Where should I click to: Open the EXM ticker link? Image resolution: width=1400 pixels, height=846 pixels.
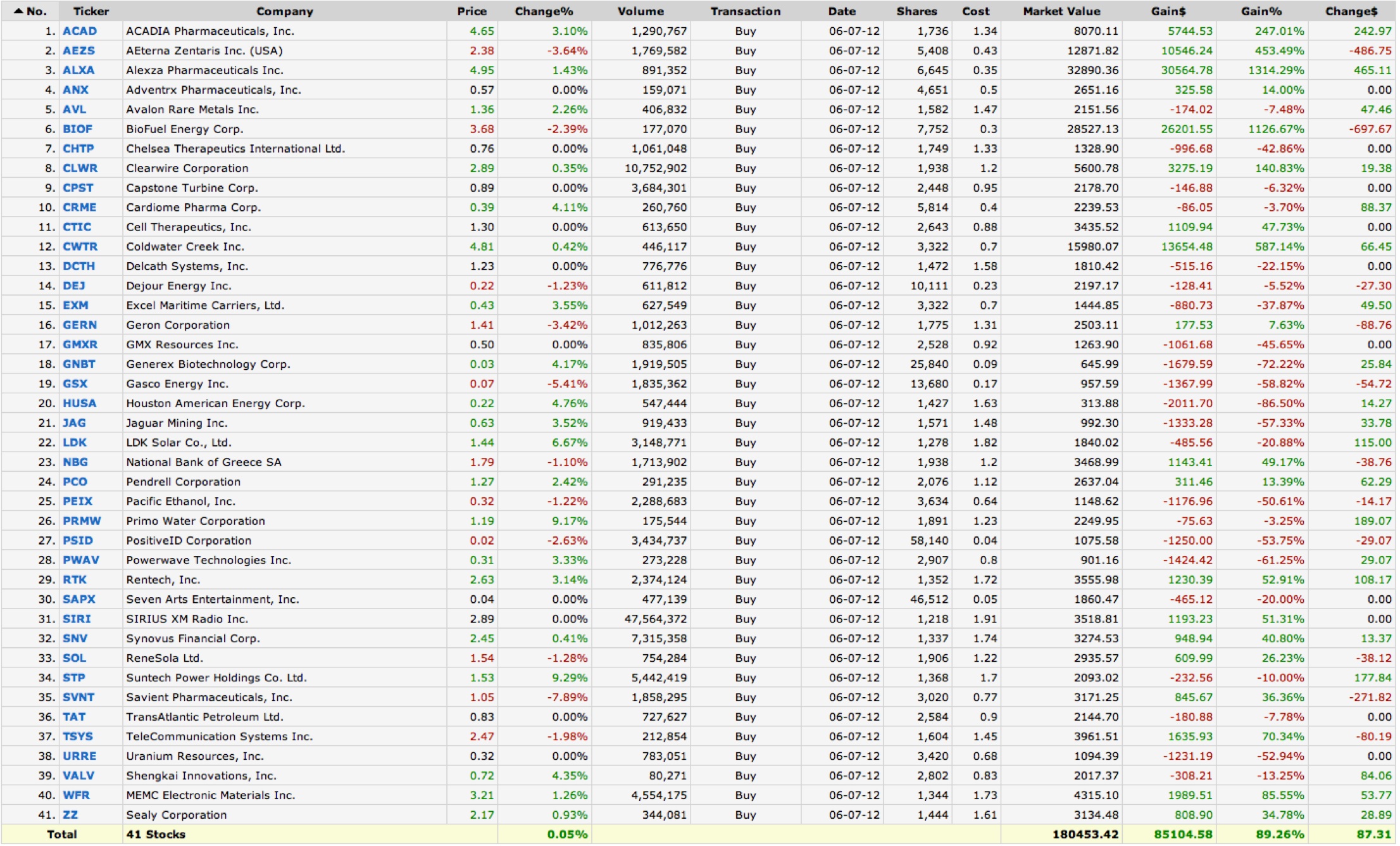click(75, 306)
